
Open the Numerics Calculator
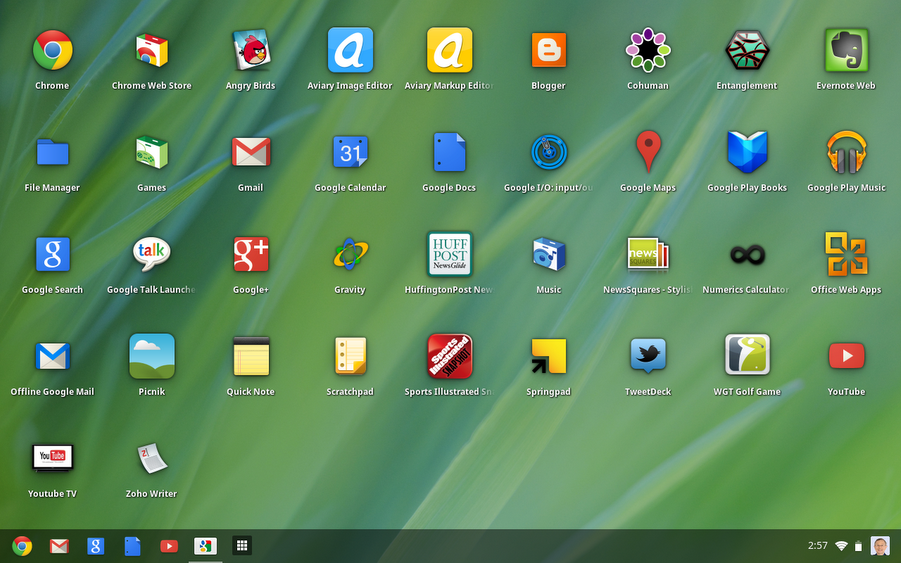click(x=747, y=254)
